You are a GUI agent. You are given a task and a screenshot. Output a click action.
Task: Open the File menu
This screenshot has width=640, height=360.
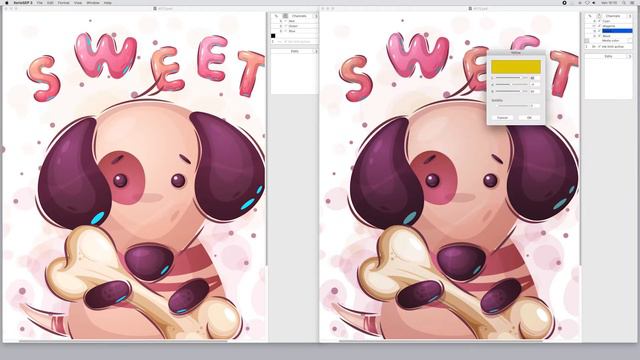tap(40, 2)
